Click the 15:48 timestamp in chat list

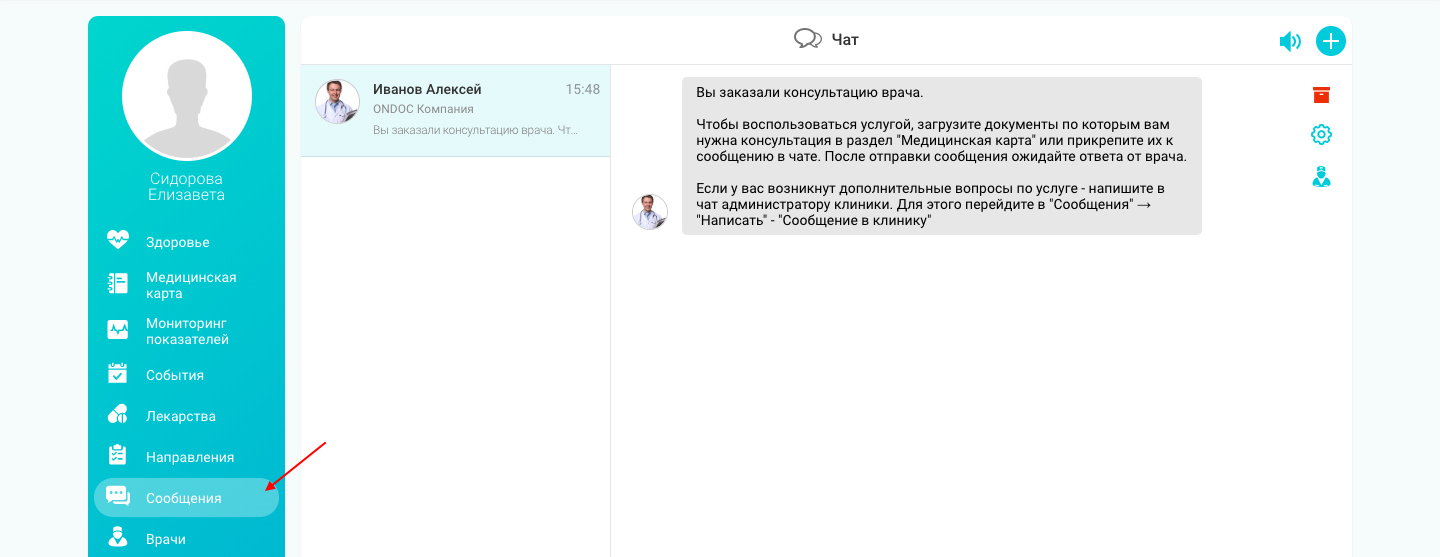click(583, 89)
